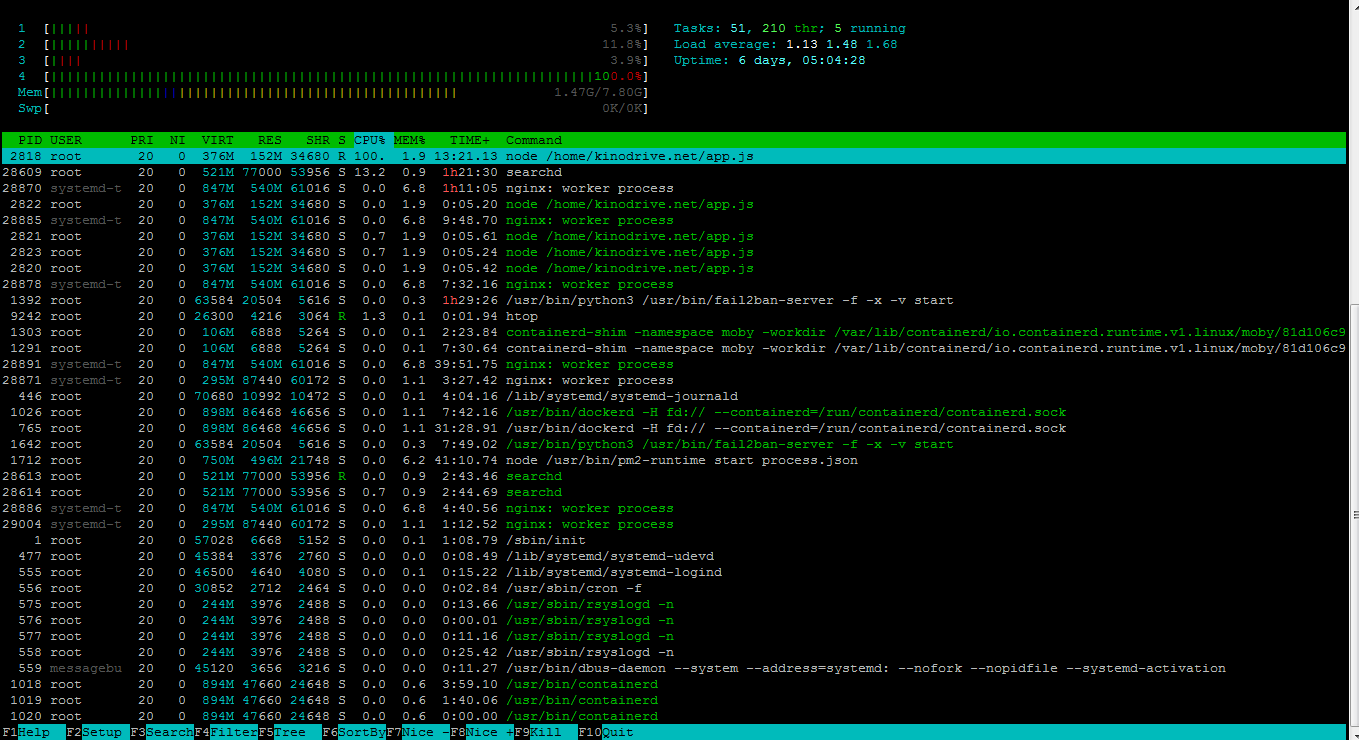The width and height of the screenshot is (1359, 740).
Task: Select systemd-udevd row PID 477
Action: click(674, 556)
